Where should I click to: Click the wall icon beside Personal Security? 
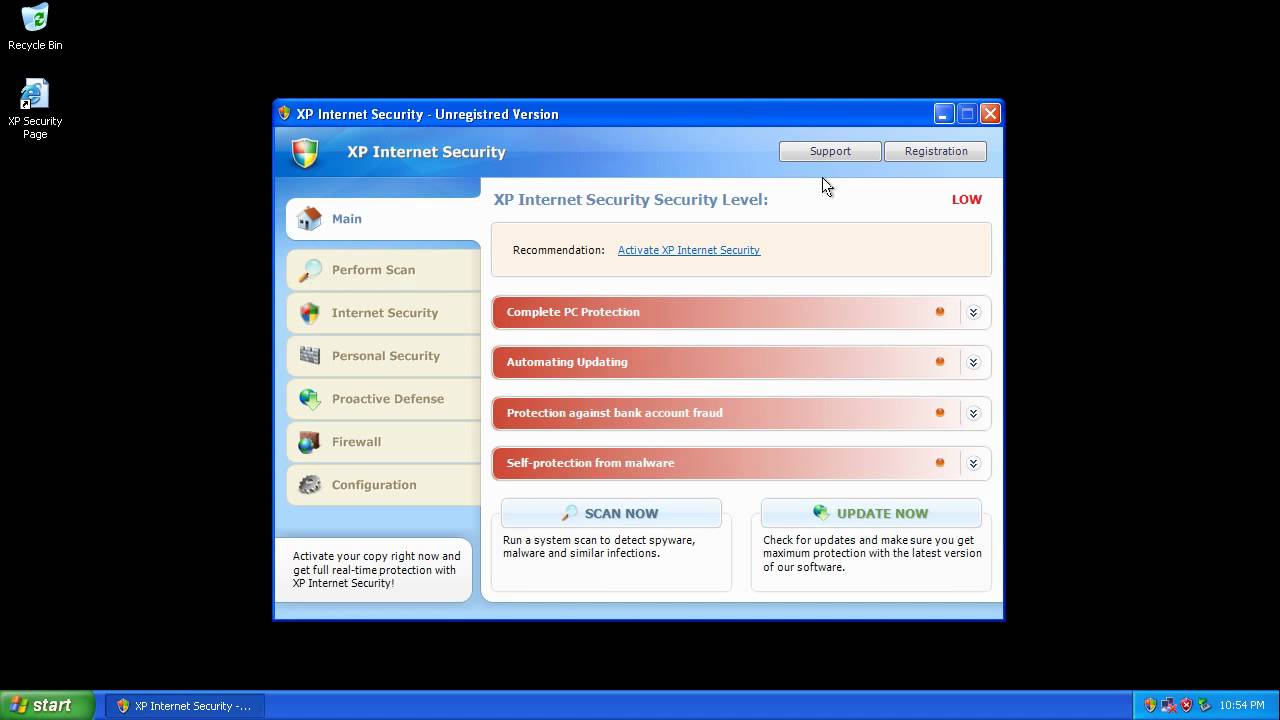[310, 356]
